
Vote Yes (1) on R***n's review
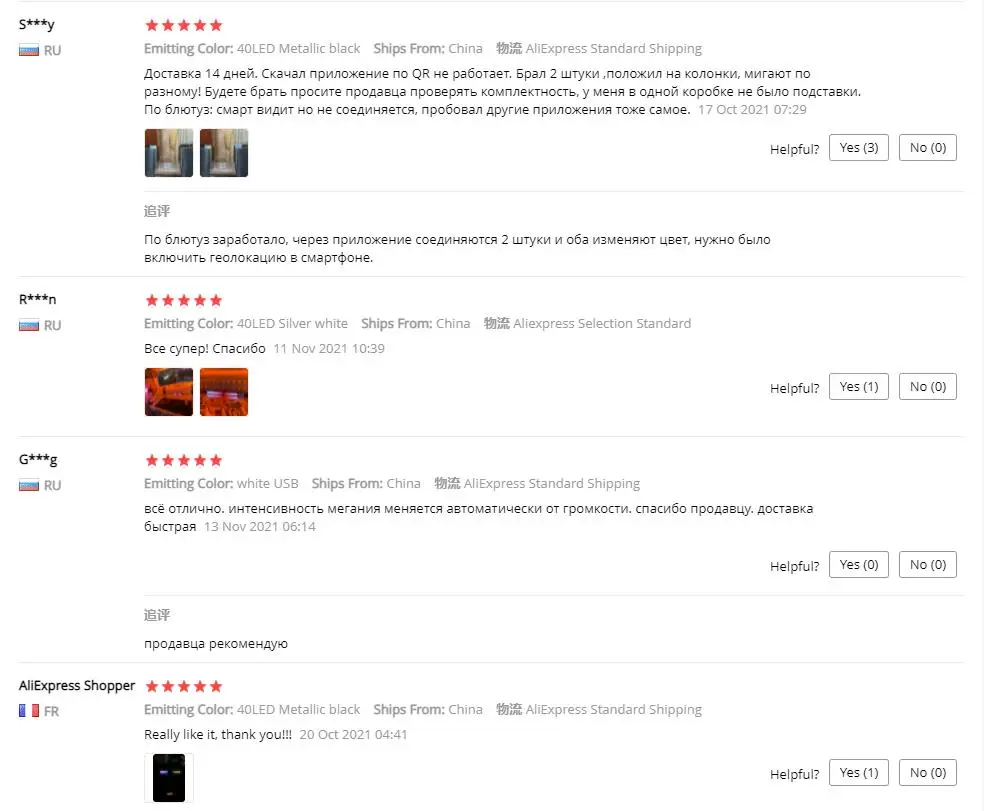coord(858,387)
